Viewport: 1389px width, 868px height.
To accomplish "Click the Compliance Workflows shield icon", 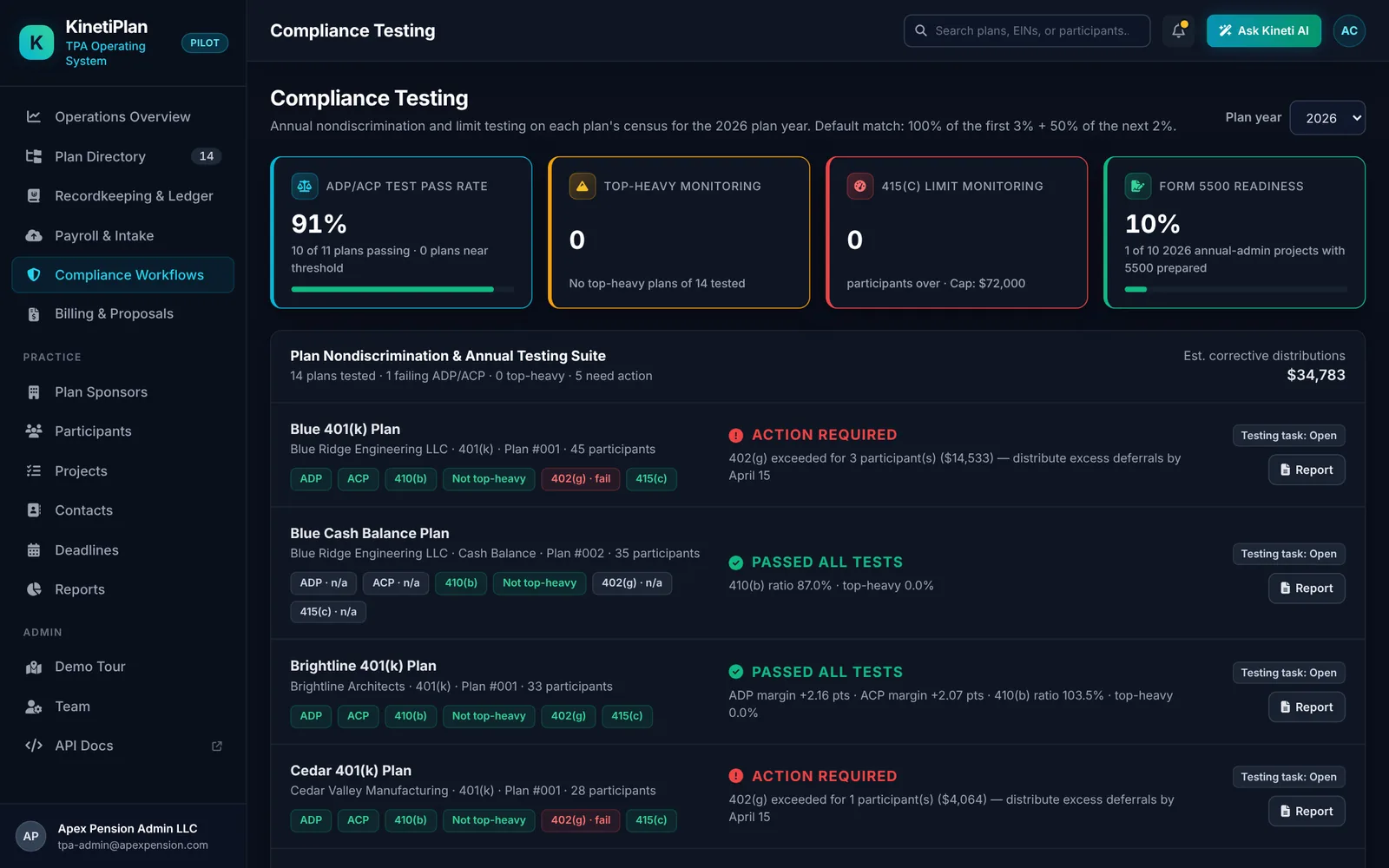I will tap(34, 275).
